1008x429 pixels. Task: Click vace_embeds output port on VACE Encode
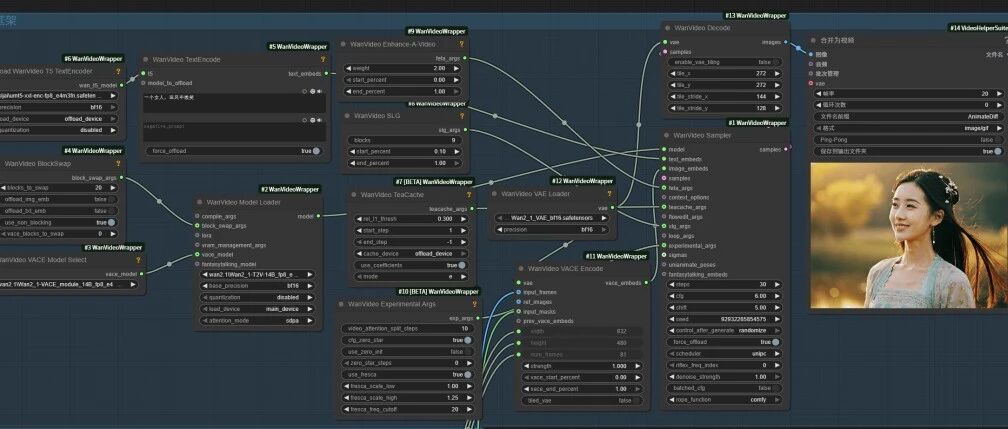(x=647, y=282)
